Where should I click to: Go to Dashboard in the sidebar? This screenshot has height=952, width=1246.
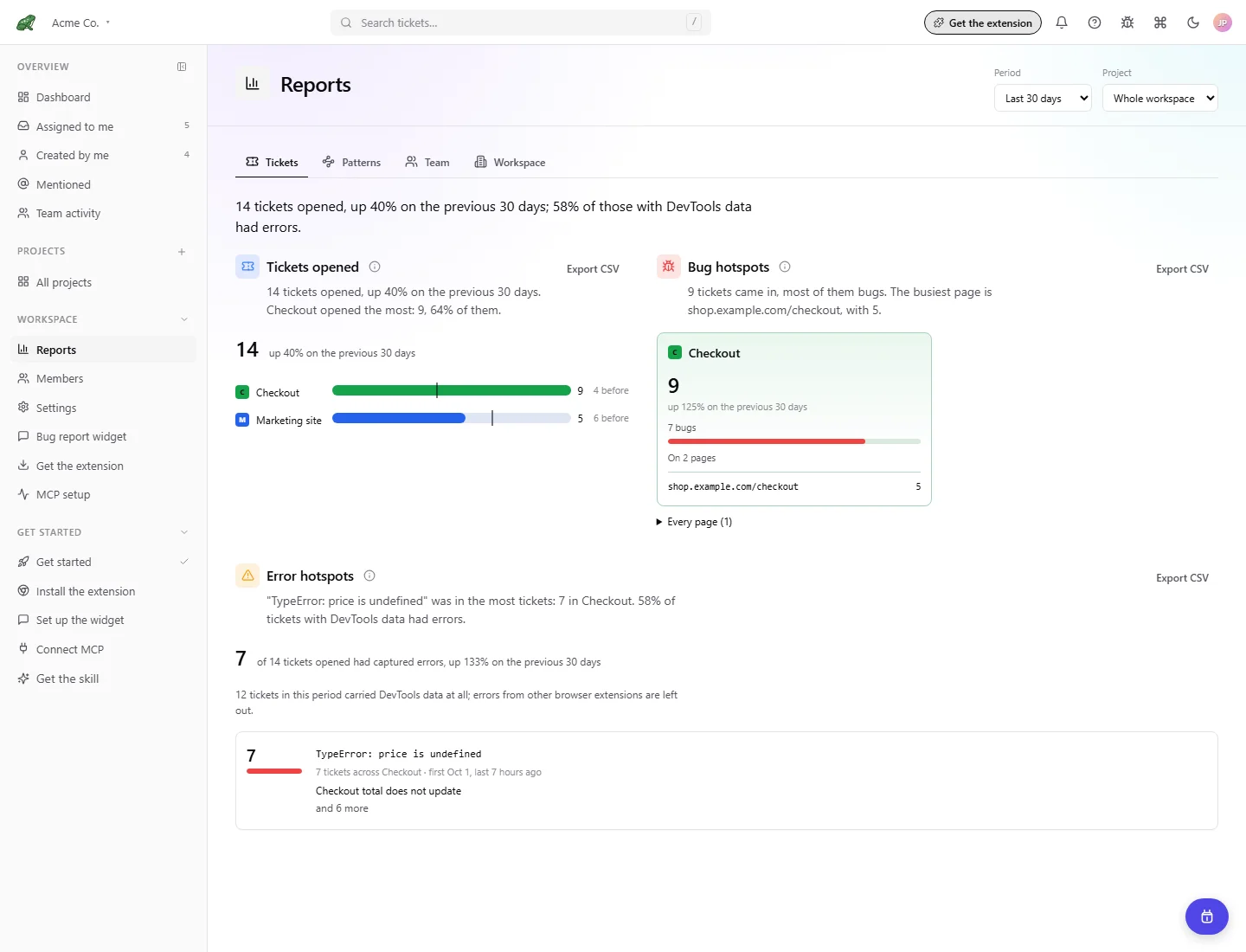(x=104, y=97)
